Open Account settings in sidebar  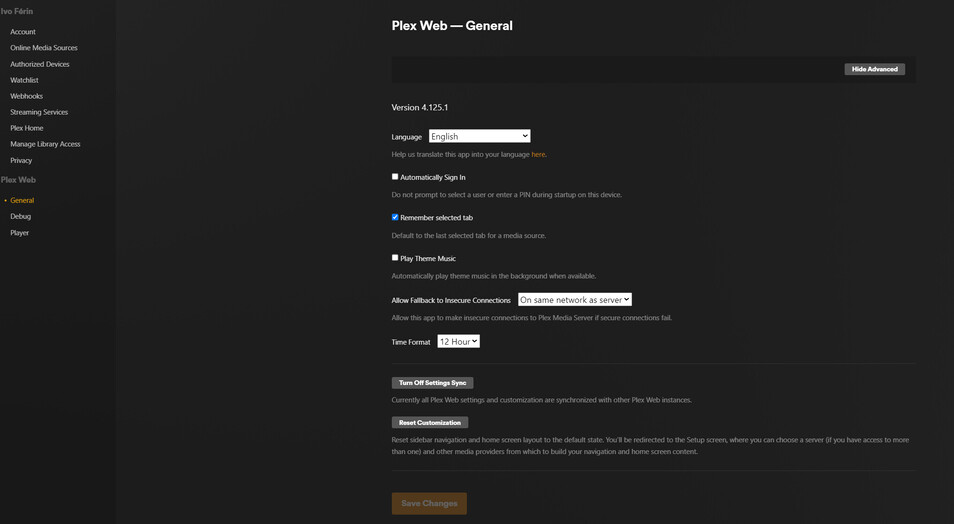point(23,32)
